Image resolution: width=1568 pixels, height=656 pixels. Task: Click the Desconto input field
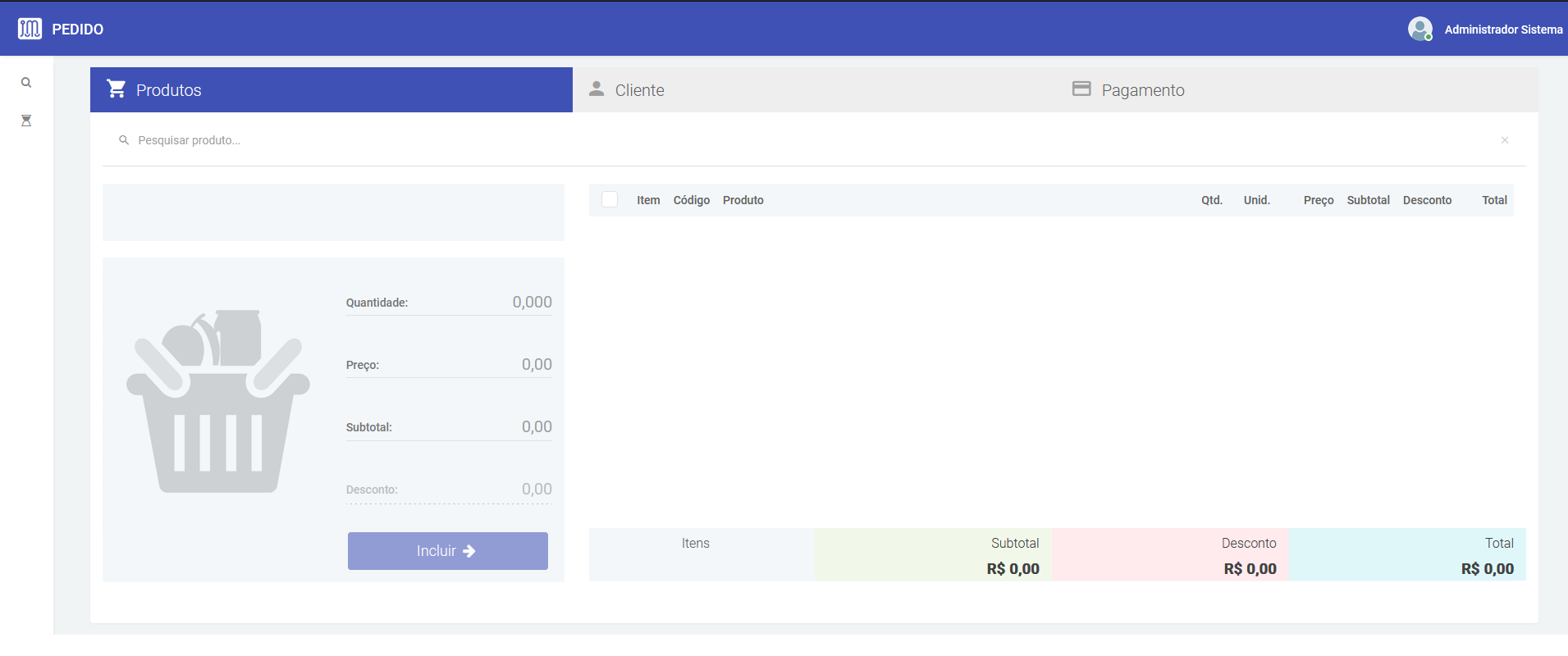point(484,490)
